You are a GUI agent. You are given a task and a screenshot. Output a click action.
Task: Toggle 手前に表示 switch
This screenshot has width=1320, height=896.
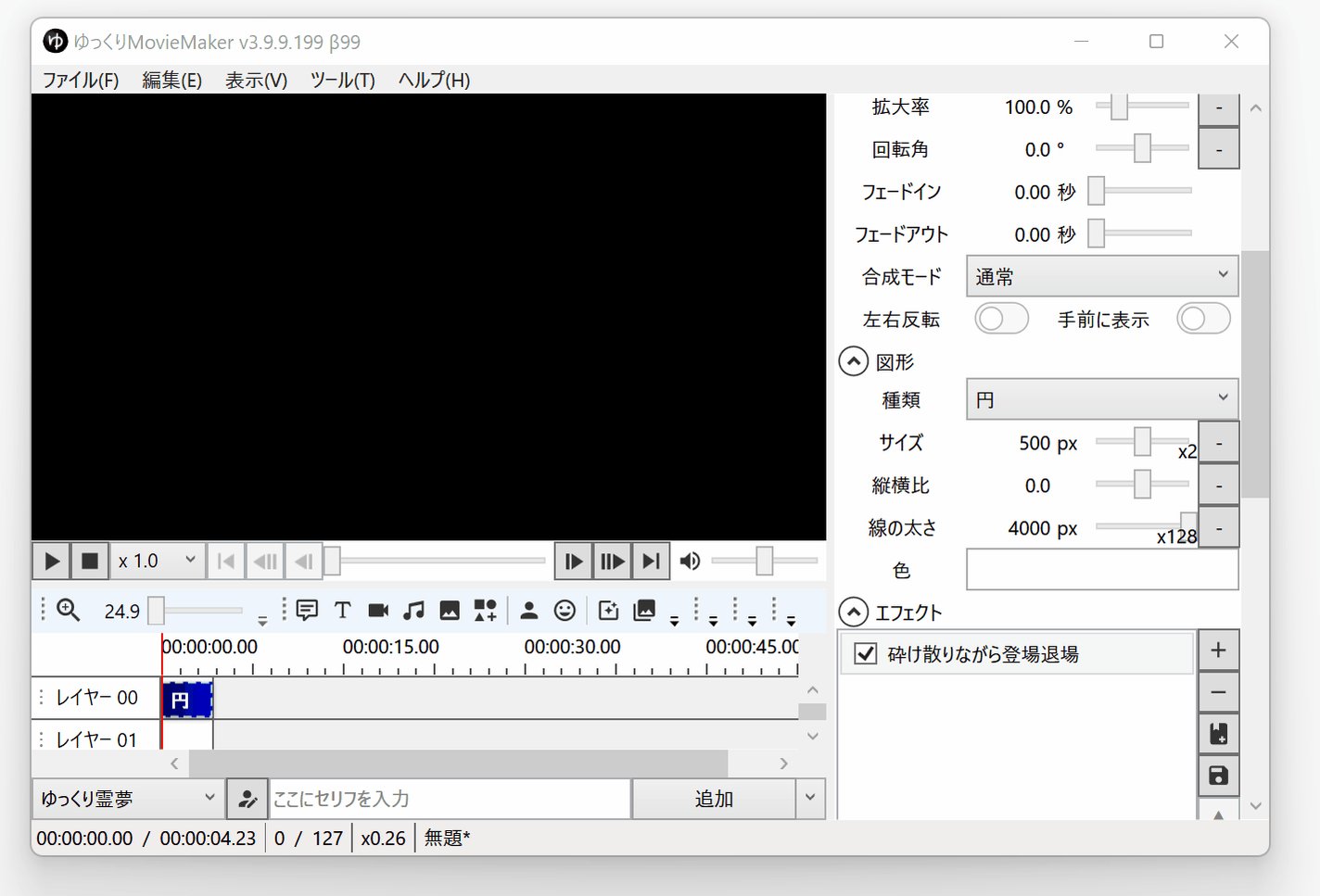click(x=1203, y=319)
